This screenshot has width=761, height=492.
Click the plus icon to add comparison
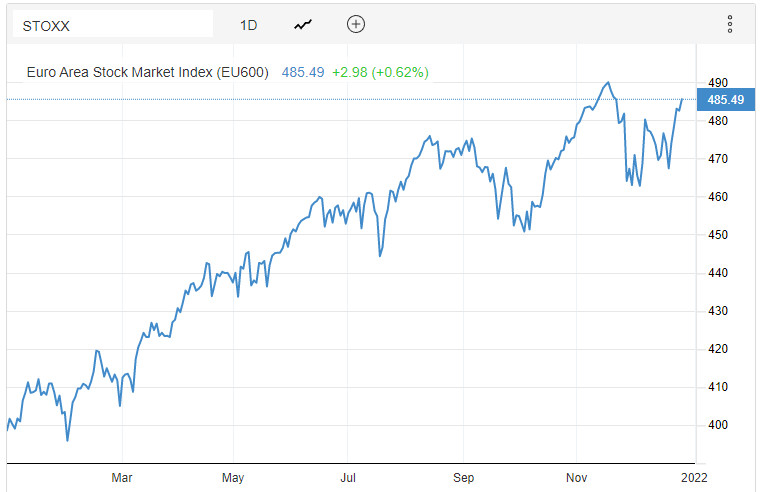(x=356, y=24)
